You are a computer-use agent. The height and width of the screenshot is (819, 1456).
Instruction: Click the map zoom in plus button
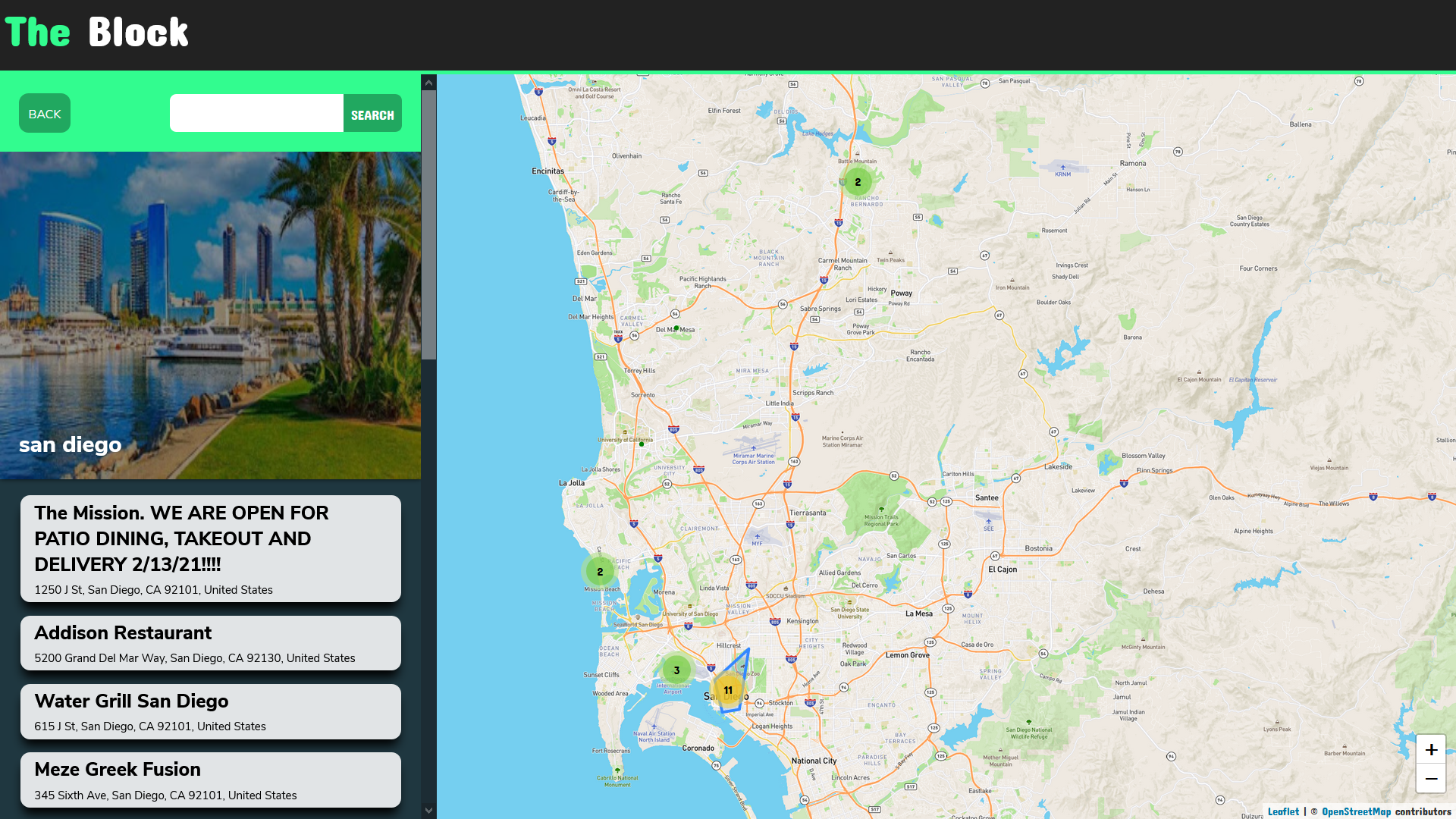click(x=1431, y=749)
